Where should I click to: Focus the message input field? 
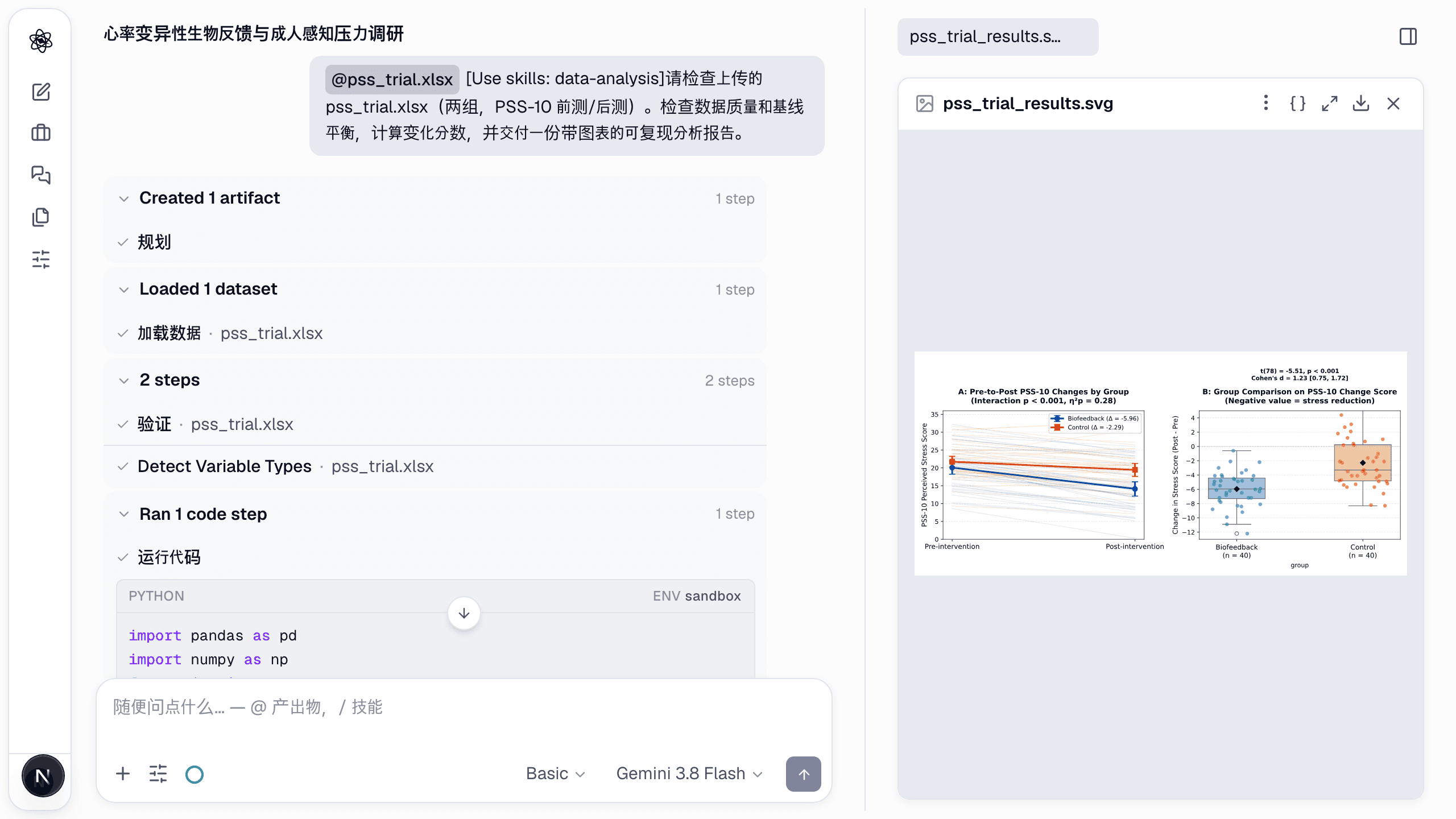(x=464, y=708)
